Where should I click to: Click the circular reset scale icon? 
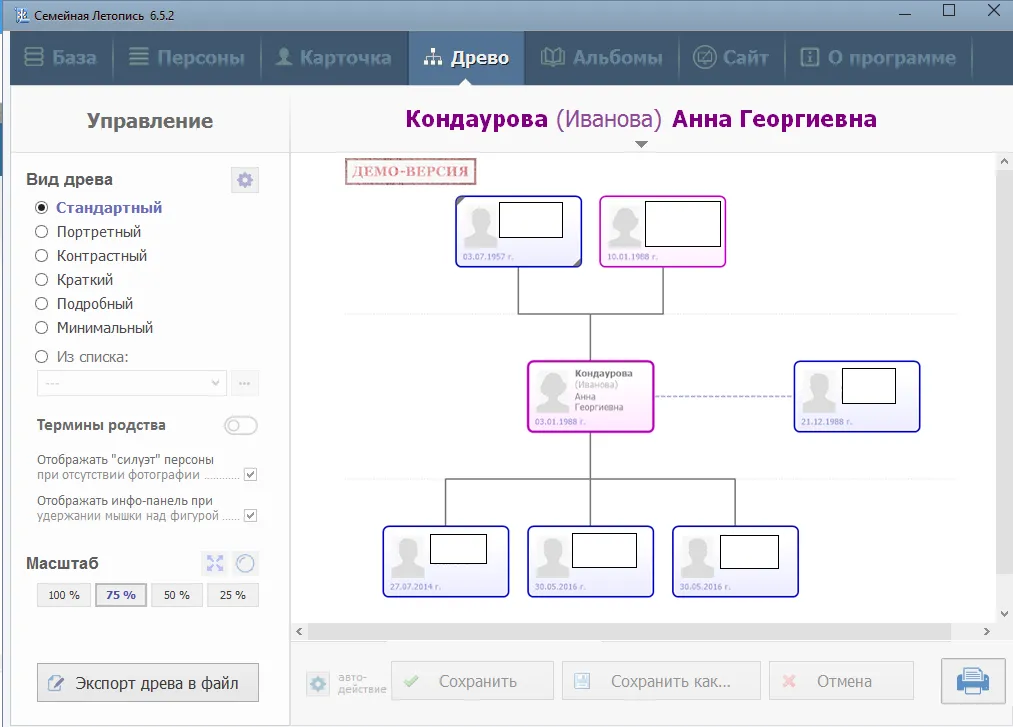click(245, 563)
